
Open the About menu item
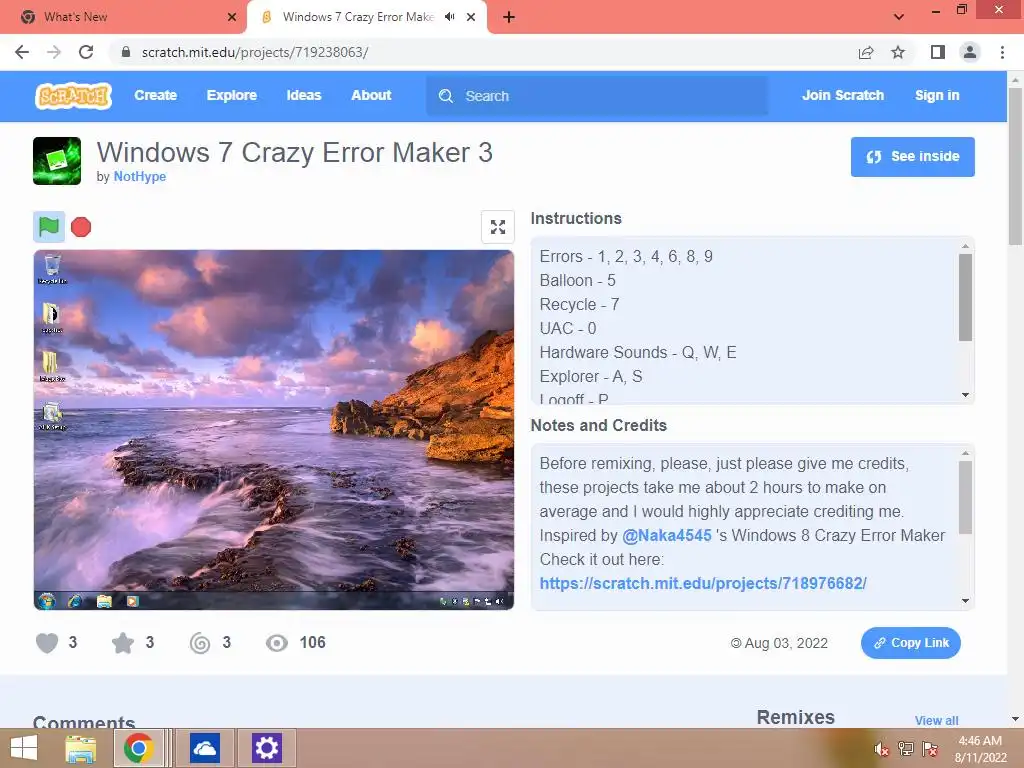coord(371,95)
